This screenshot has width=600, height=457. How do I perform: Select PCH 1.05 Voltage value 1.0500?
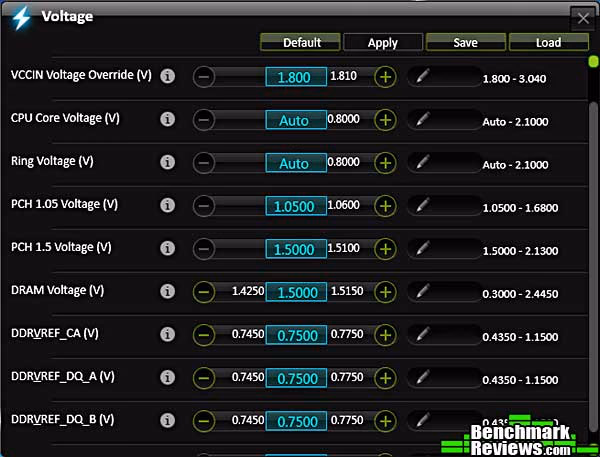pos(296,206)
